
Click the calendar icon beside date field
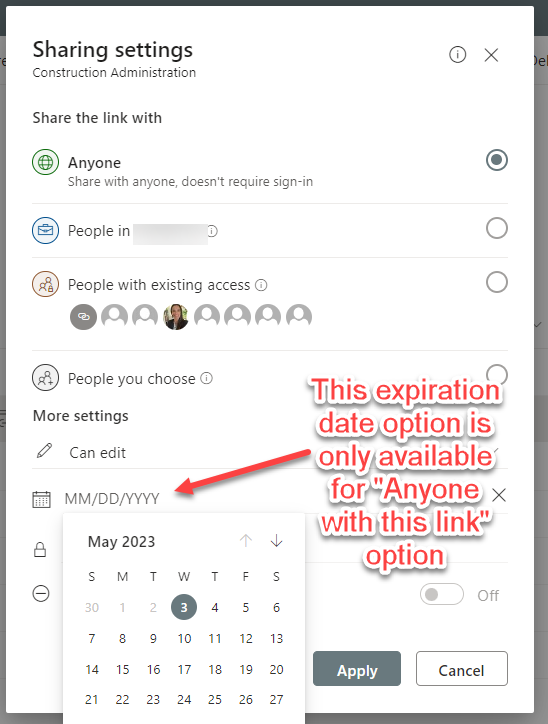click(x=41, y=499)
